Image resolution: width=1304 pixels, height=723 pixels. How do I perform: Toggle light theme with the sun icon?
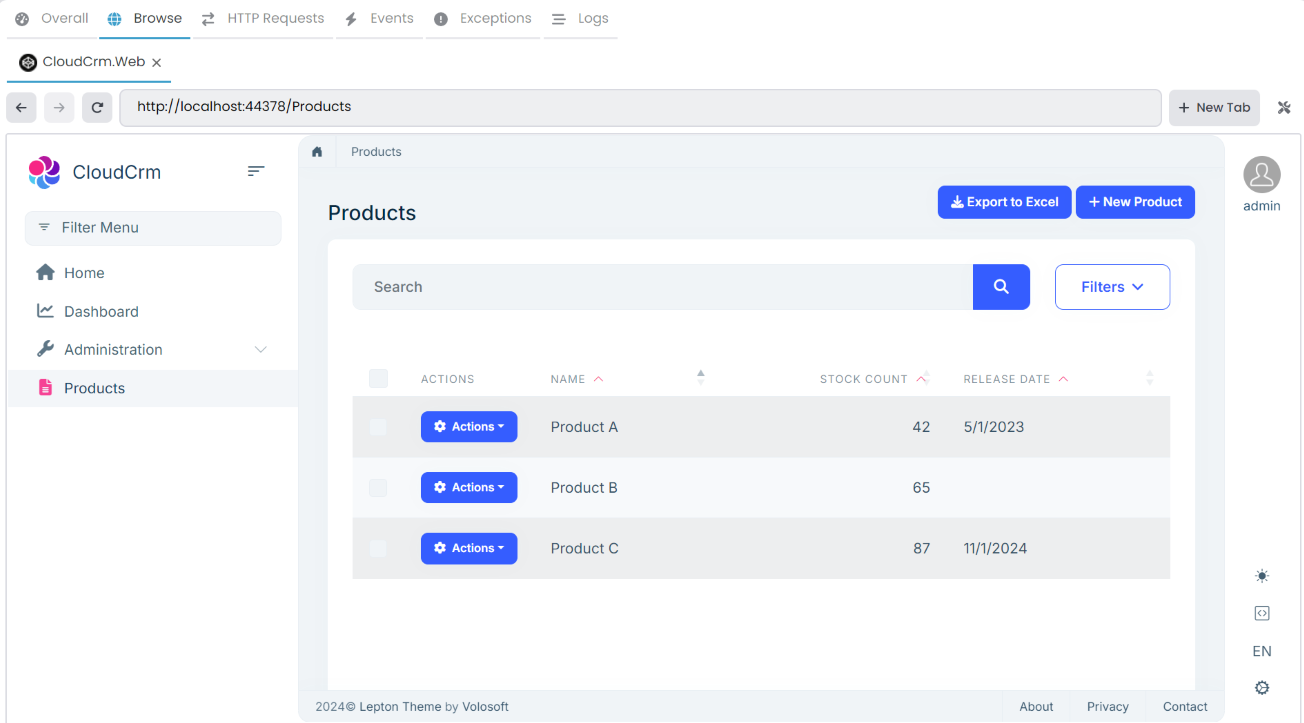click(x=1261, y=575)
